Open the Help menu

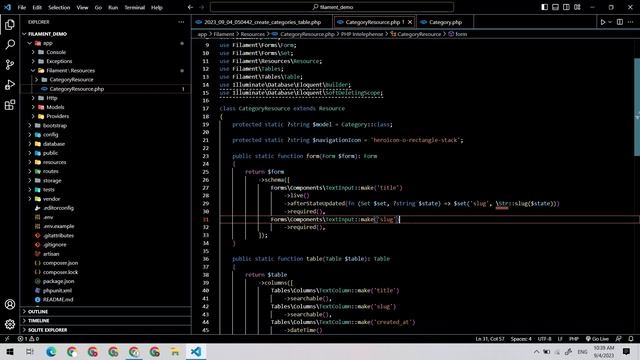point(157,7)
